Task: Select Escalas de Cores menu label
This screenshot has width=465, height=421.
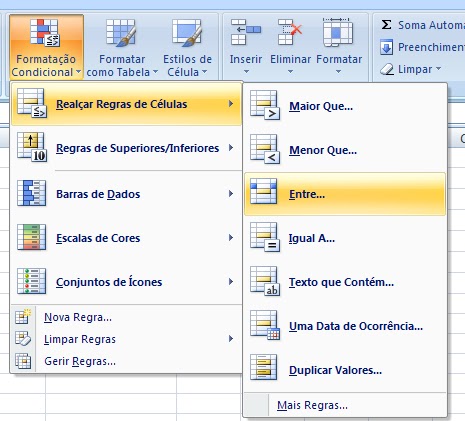Action: coord(98,238)
